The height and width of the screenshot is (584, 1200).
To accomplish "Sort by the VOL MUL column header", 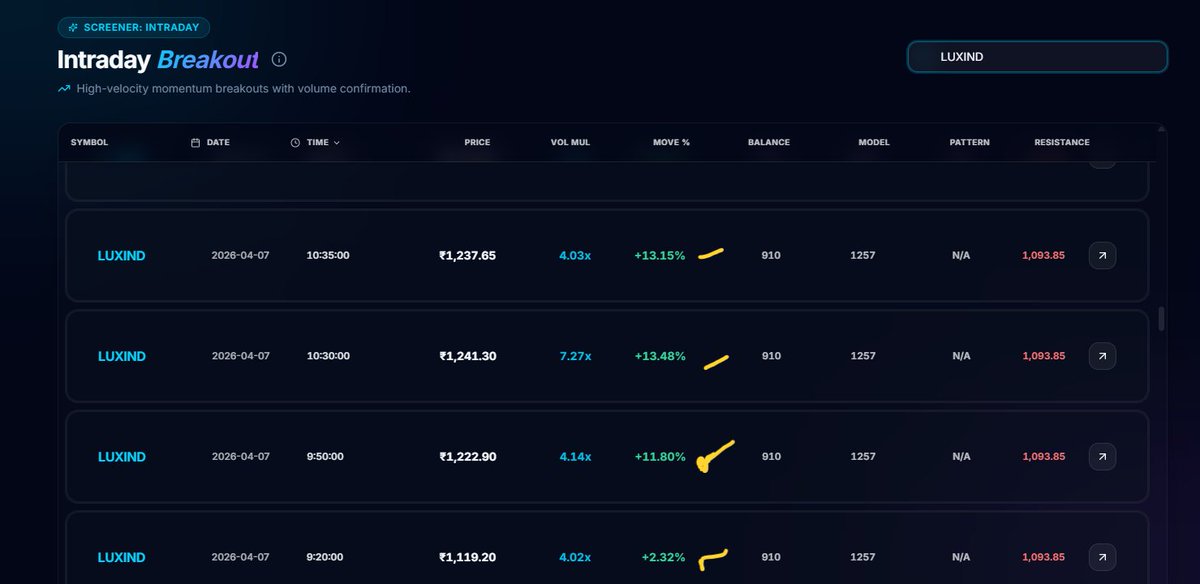I will tap(570, 143).
